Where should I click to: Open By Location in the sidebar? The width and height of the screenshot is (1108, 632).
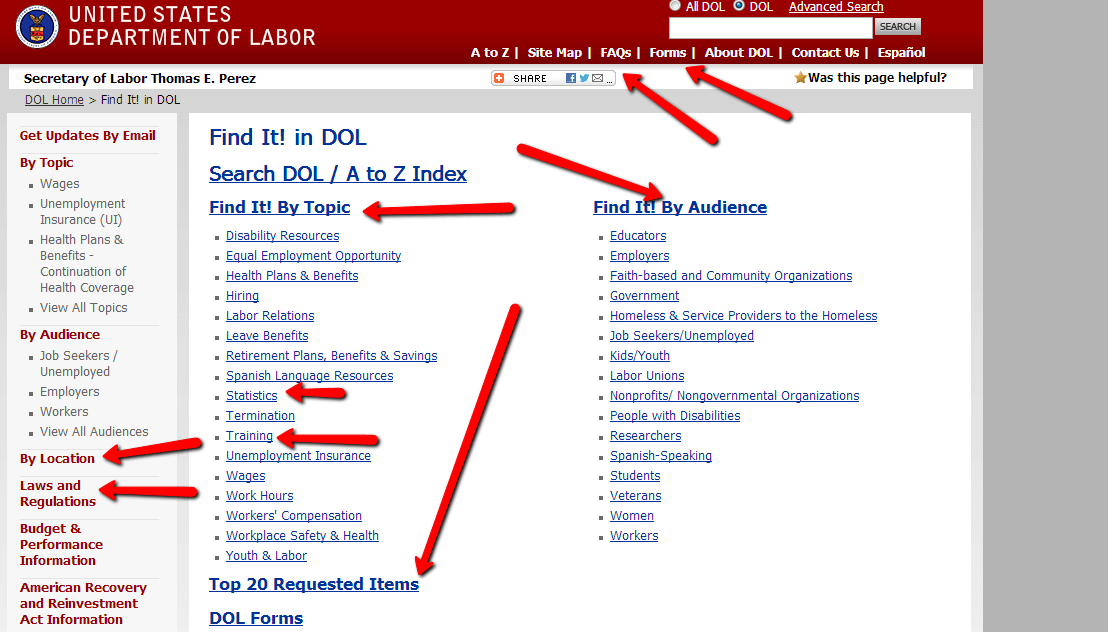[x=57, y=459]
